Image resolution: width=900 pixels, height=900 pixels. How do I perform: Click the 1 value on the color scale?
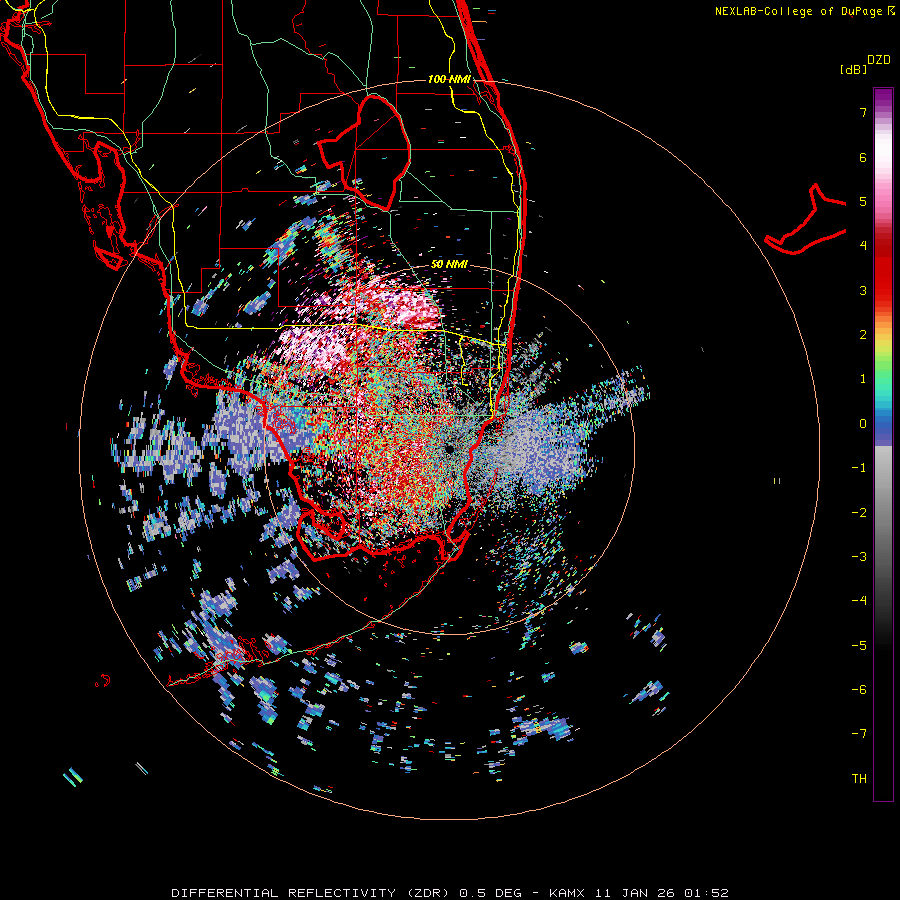click(x=863, y=379)
